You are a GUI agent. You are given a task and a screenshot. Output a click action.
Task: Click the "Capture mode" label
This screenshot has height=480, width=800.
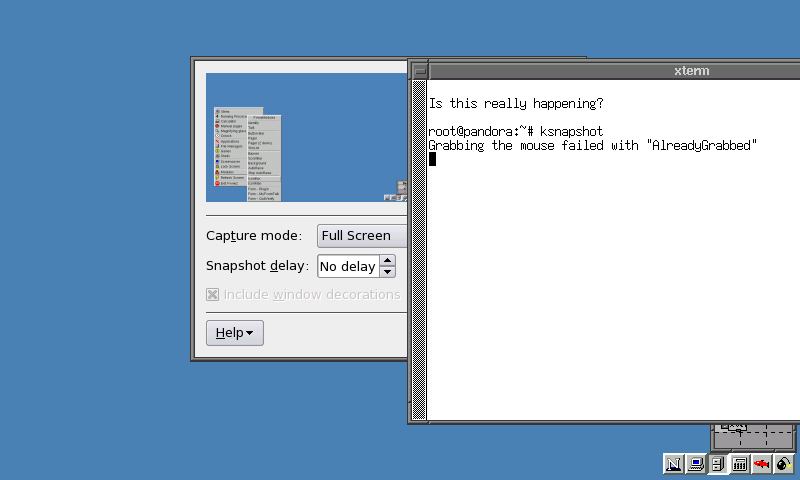point(253,236)
